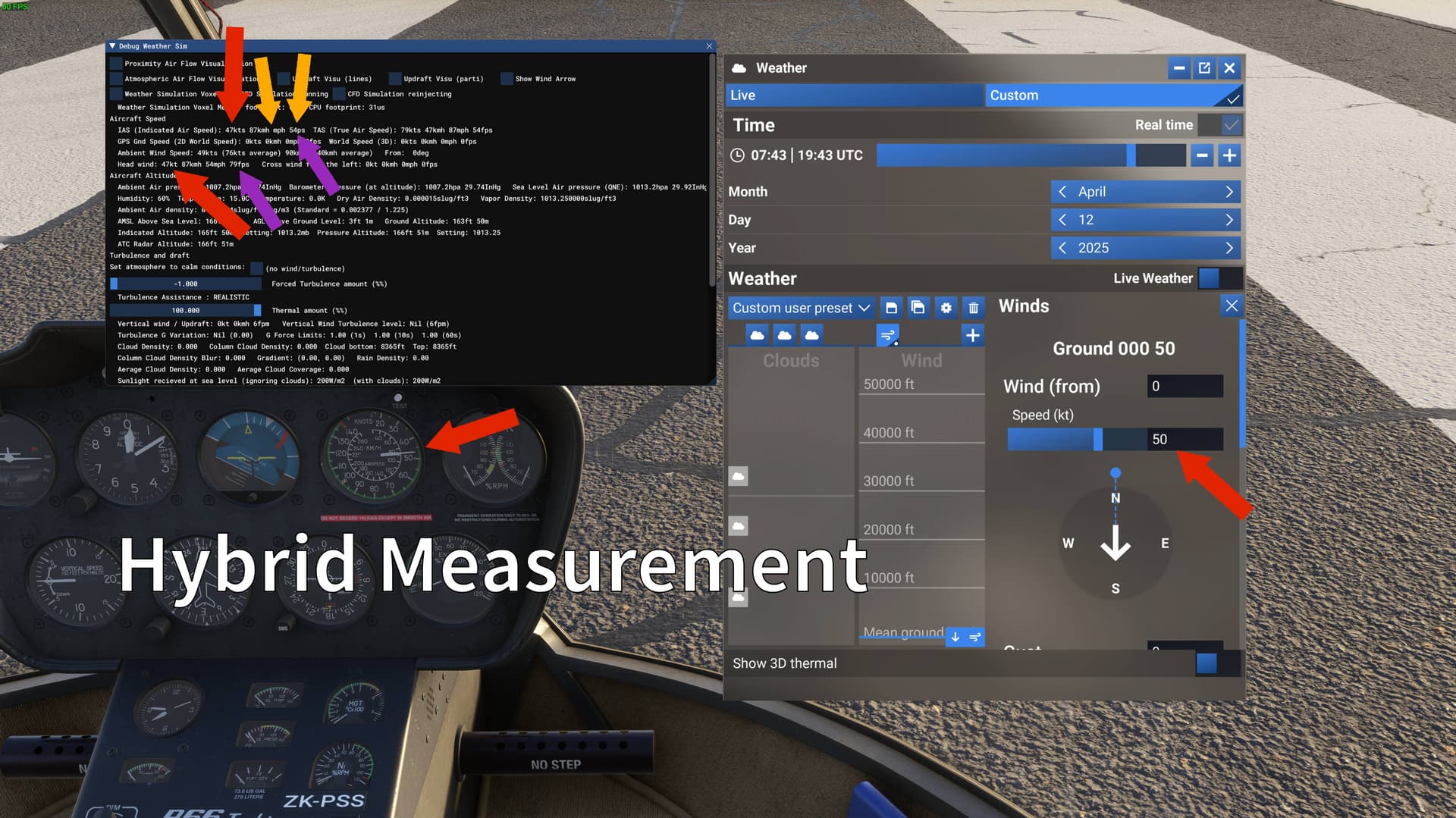Select previous year before 2025
Image resolution: width=1456 pixels, height=818 pixels.
tap(1062, 248)
